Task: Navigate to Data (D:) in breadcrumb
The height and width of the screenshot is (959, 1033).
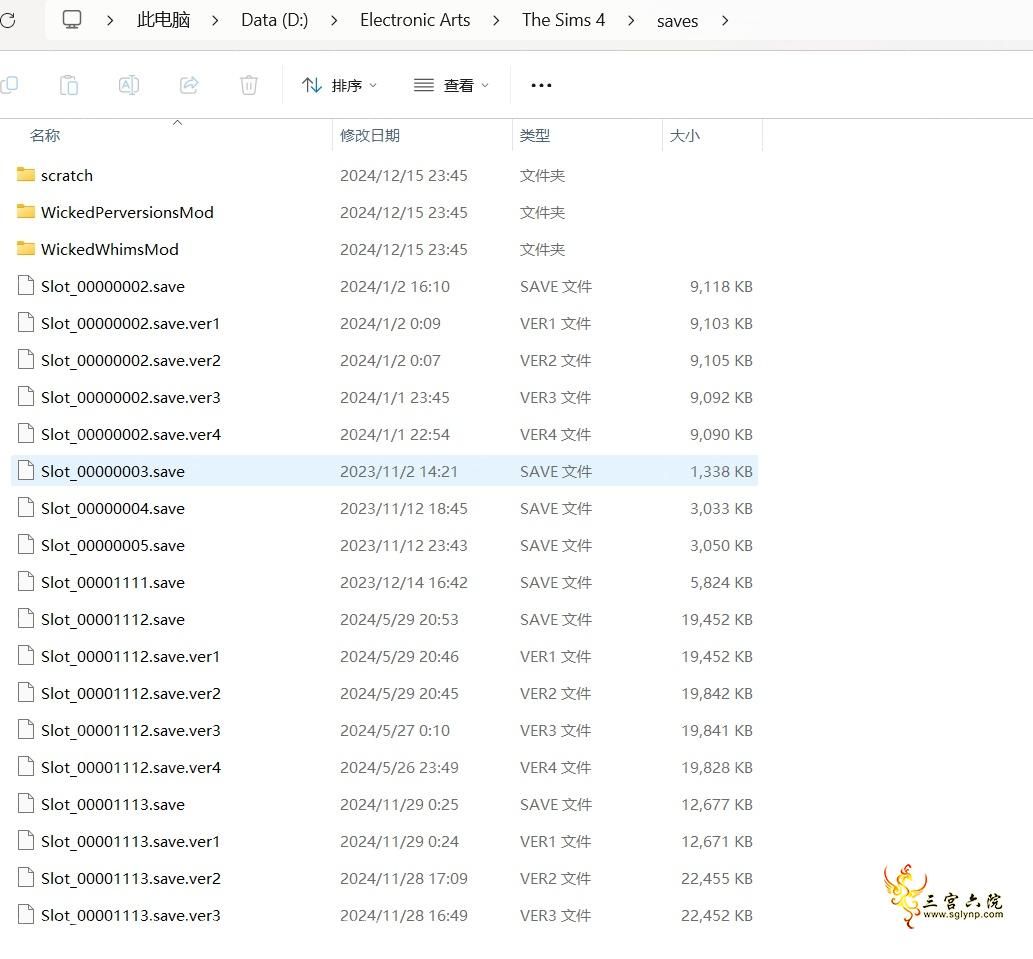Action: click(275, 20)
